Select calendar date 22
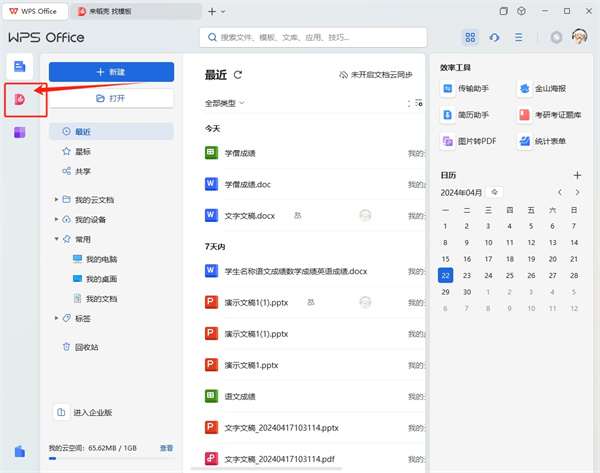 pyautogui.click(x=445, y=275)
